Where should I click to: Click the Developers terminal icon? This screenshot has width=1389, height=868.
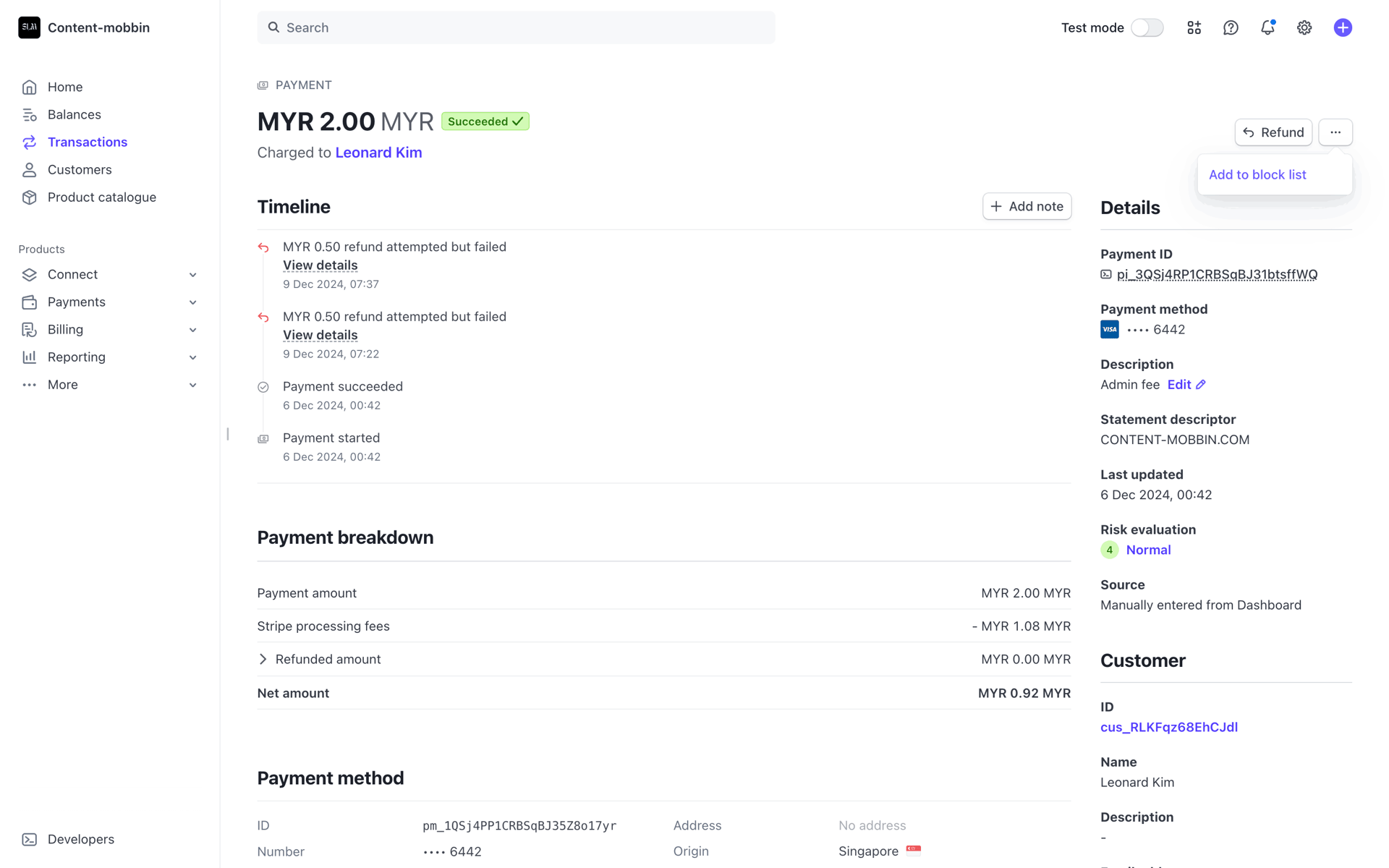point(29,839)
